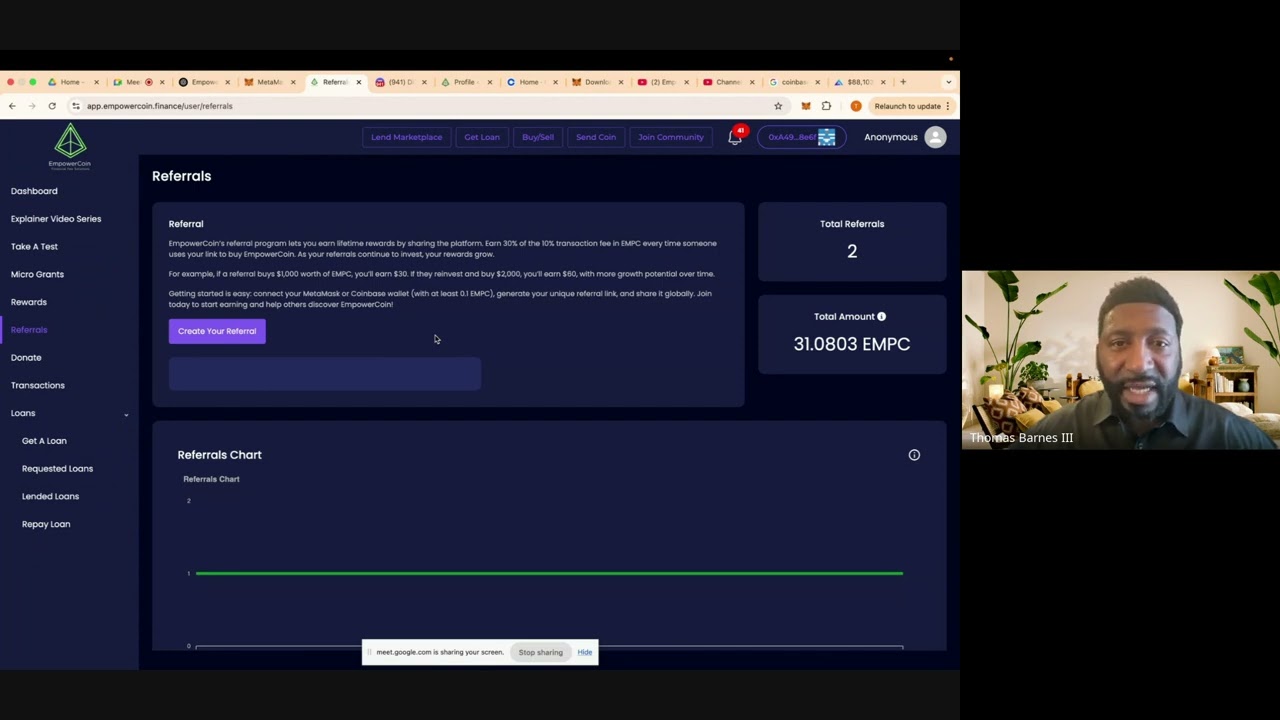
Task: Open tab search chevron at tab bar end
Action: (948, 82)
